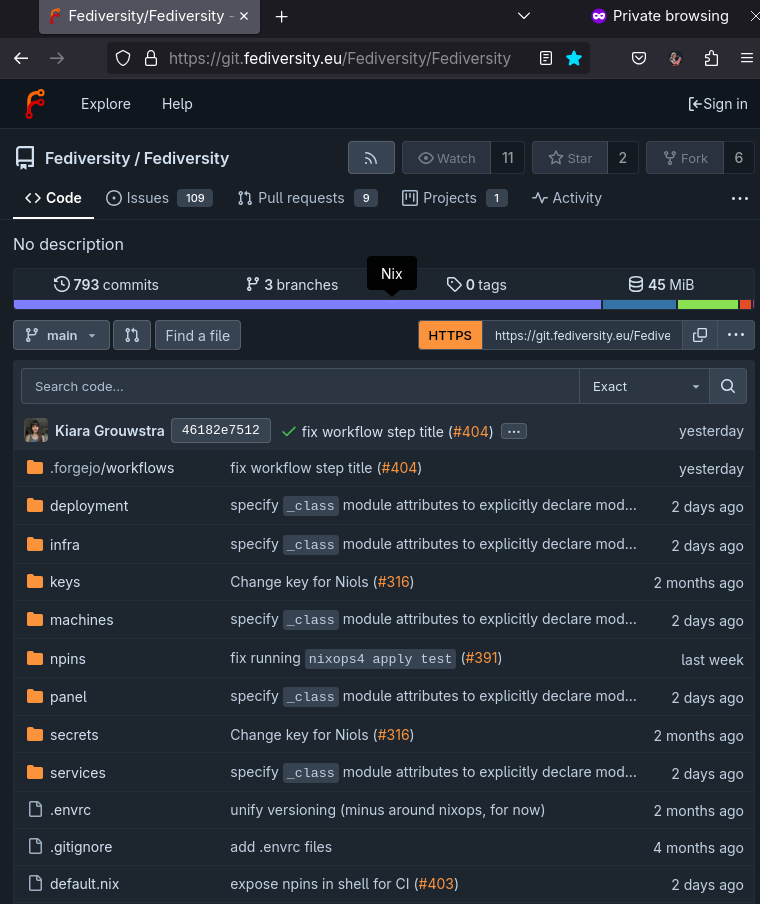Image resolution: width=760 pixels, height=904 pixels.
Task: Open clone options ellipsis menu
Action: coord(736,335)
